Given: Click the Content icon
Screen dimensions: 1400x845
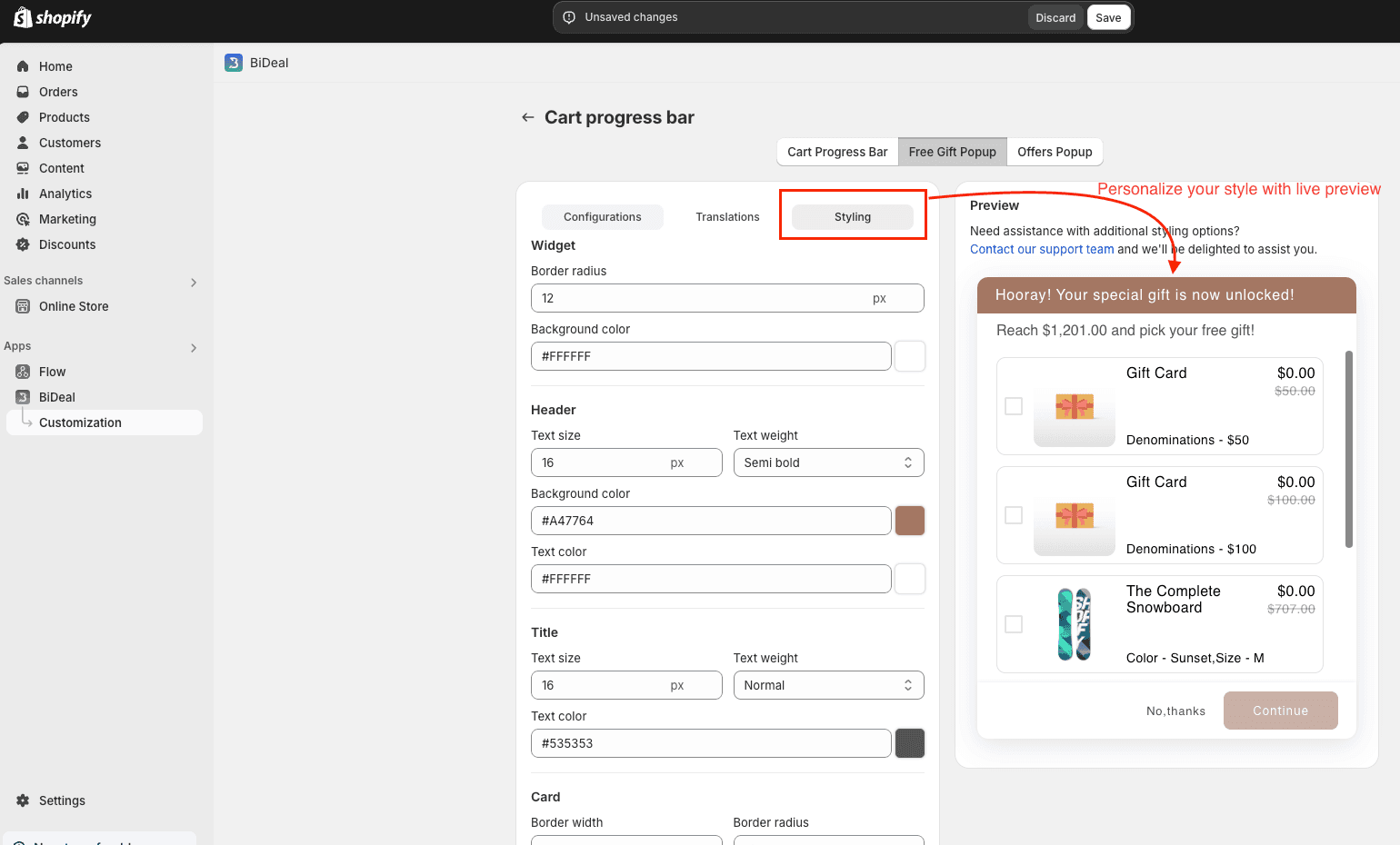Looking at the screenshot, I should click(23, 168).
